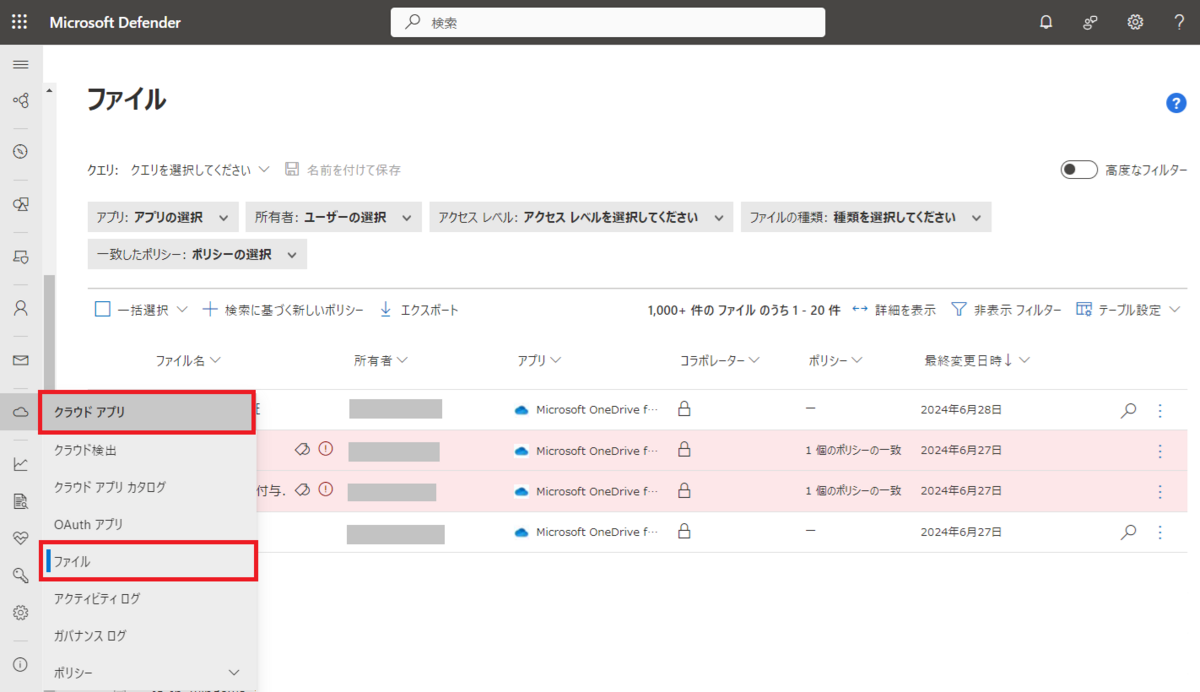Click in the top search box
This screenshot has width=1200, height=692.
(607, 22)
